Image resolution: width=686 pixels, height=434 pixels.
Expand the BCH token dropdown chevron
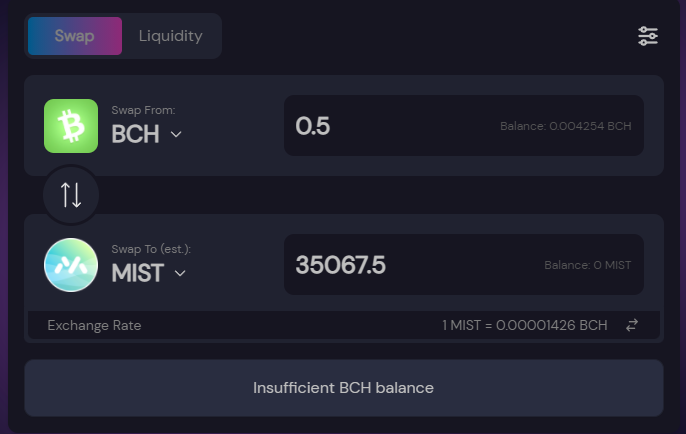(176, 134)
